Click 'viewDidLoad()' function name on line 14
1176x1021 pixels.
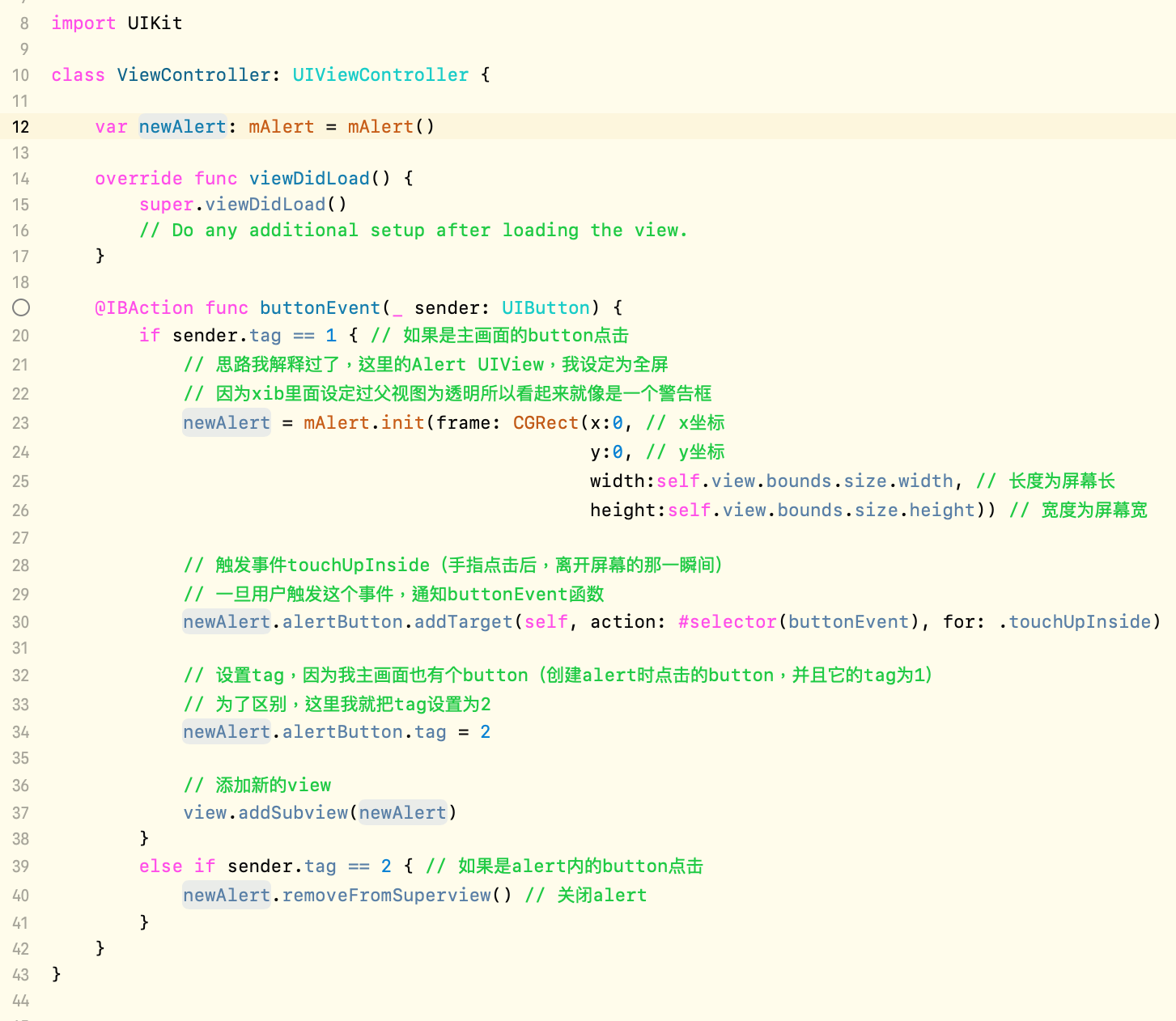click(320, 179)
